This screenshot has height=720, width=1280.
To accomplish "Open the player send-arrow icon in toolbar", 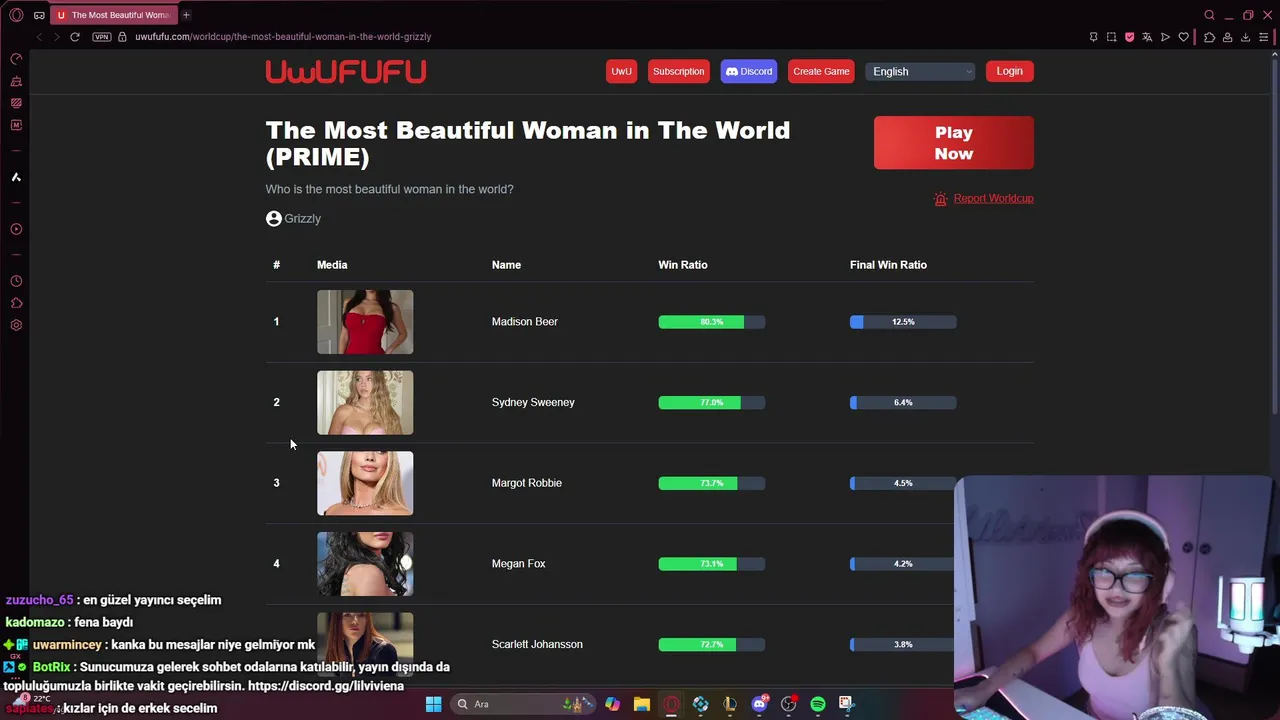I will (1165, 37).
